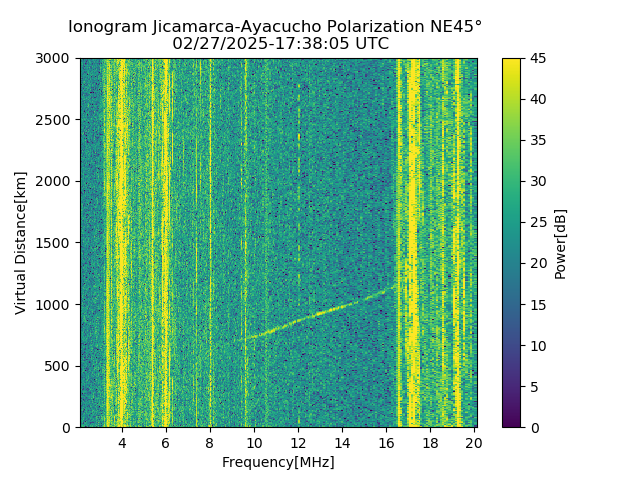Click the 30 label on the colorbar
640x480 pixels.
click(538, 181)
